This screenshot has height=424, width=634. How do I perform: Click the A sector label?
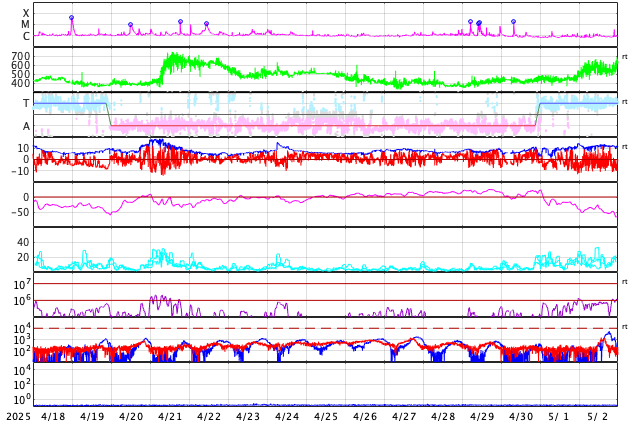point(26,126)
